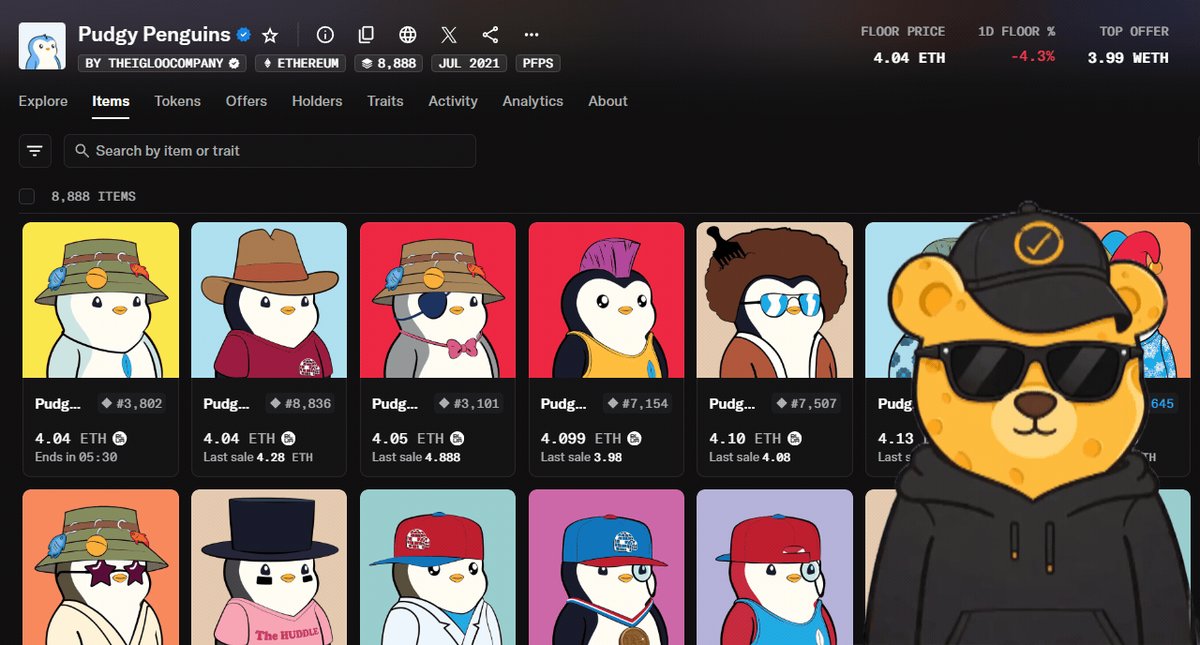This screenshot has width=1200, height=645.
Task: Open the Tokens tab
Action: pos(177,101)
